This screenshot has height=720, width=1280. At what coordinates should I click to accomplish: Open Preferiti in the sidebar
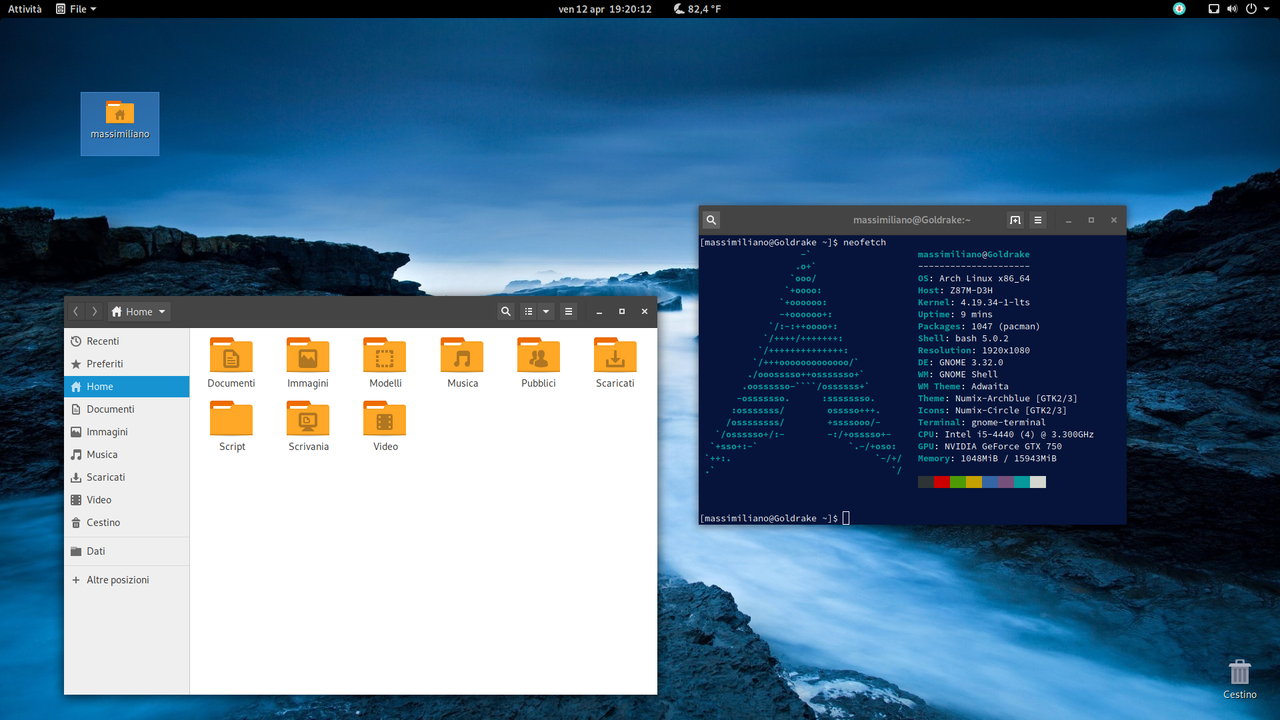(127, 364)
